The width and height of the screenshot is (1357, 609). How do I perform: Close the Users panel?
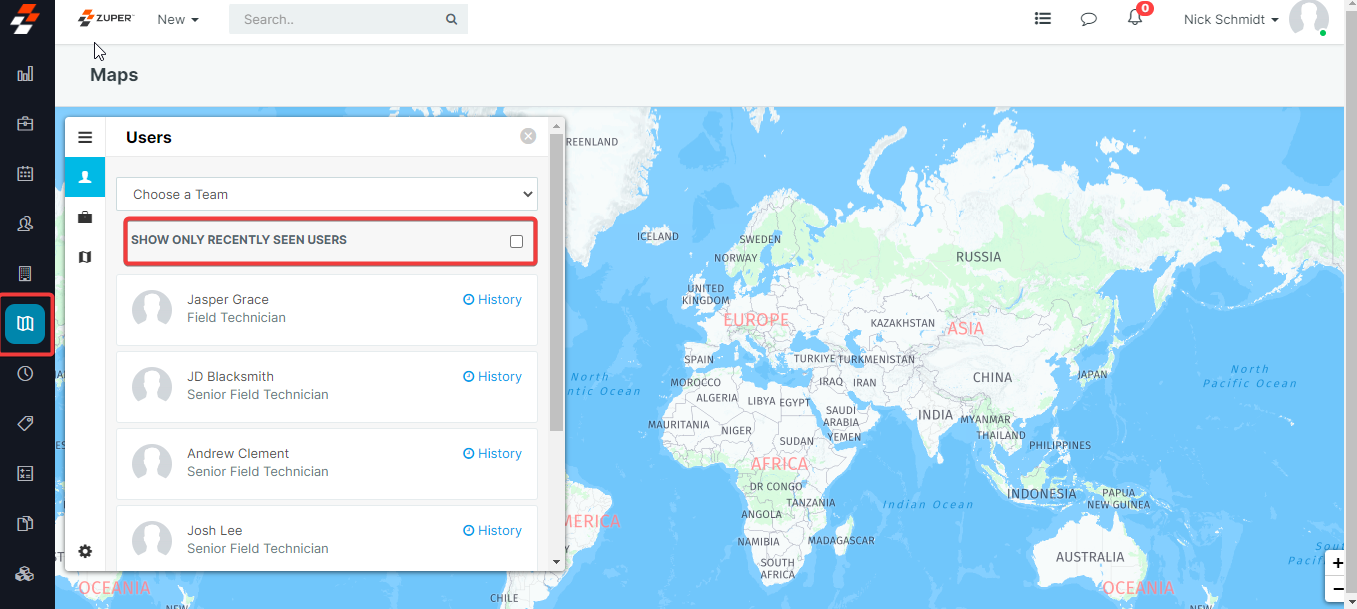coord(528,136)
